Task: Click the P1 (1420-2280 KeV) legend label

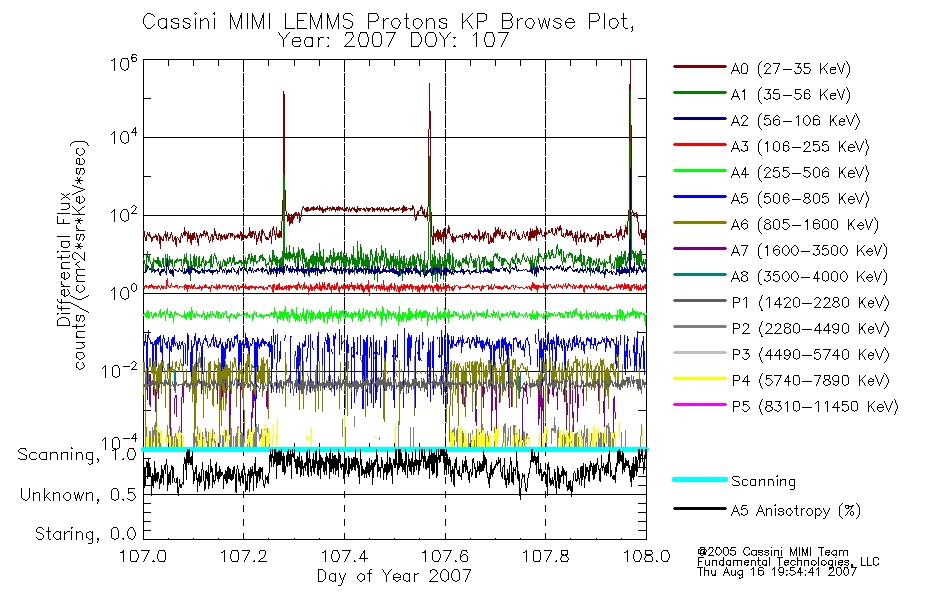Action: [x=810, y=302]
